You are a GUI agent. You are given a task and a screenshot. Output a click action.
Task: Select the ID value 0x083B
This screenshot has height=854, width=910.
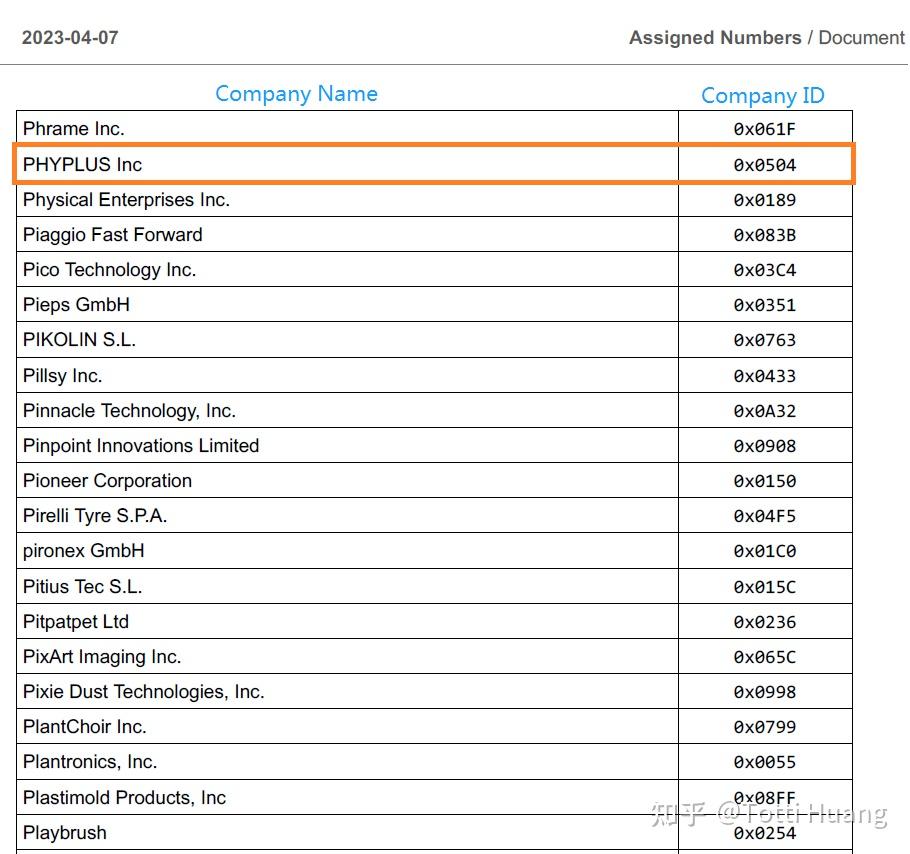pyautogui.click(x=764, y=235)
